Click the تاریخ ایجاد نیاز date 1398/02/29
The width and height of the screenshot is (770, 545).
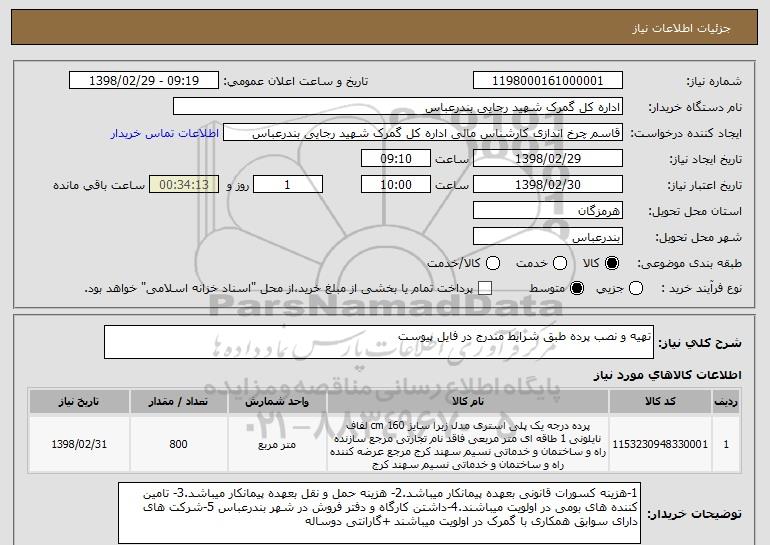pos(548,159)
